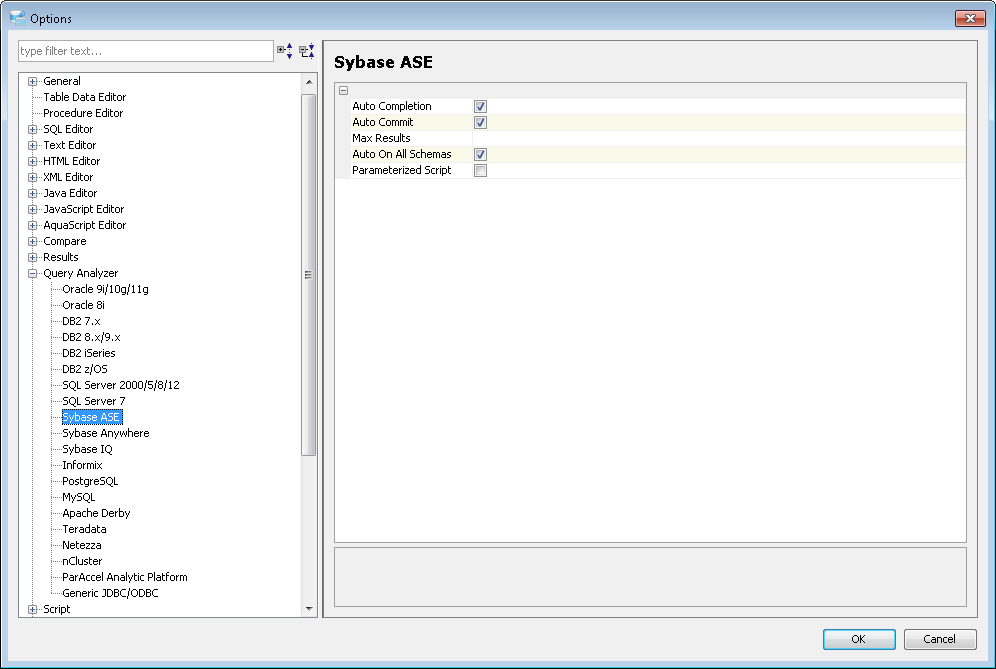Viewport: 996px width, 669px height.
Task: Select SQL Server 7 item
Action: 94,401
